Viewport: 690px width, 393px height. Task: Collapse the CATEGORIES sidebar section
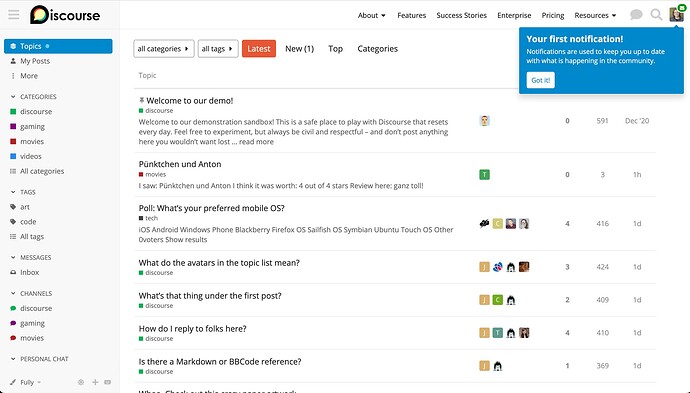click(x=33, y=97)
